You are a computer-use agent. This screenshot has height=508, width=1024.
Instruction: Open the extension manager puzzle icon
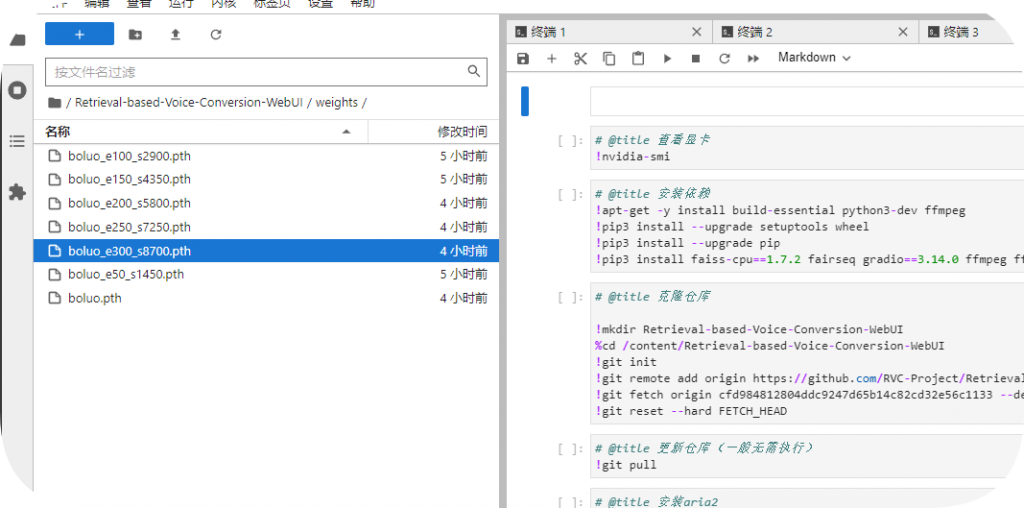18,192
